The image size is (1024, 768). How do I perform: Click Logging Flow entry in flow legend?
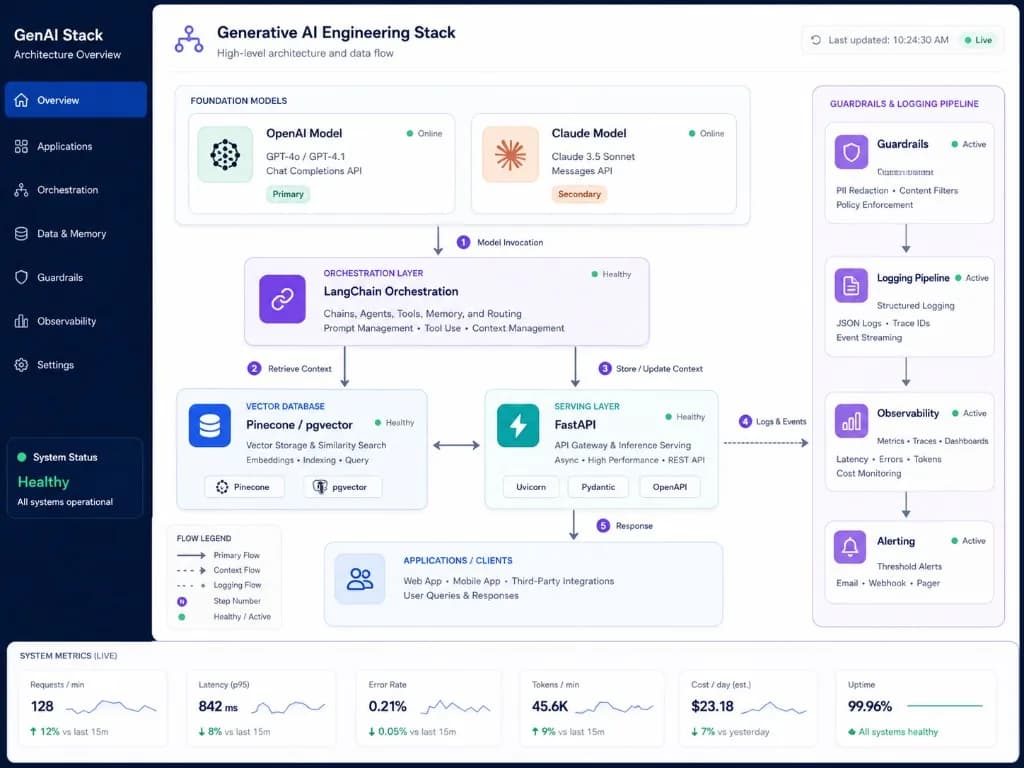219,585
